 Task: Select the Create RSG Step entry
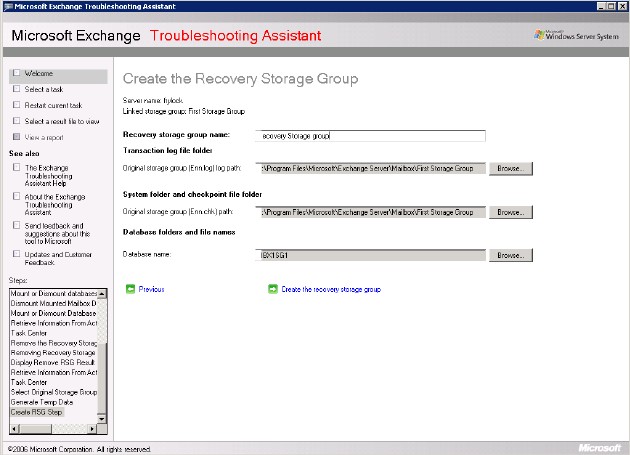click(x=37, y=412)
